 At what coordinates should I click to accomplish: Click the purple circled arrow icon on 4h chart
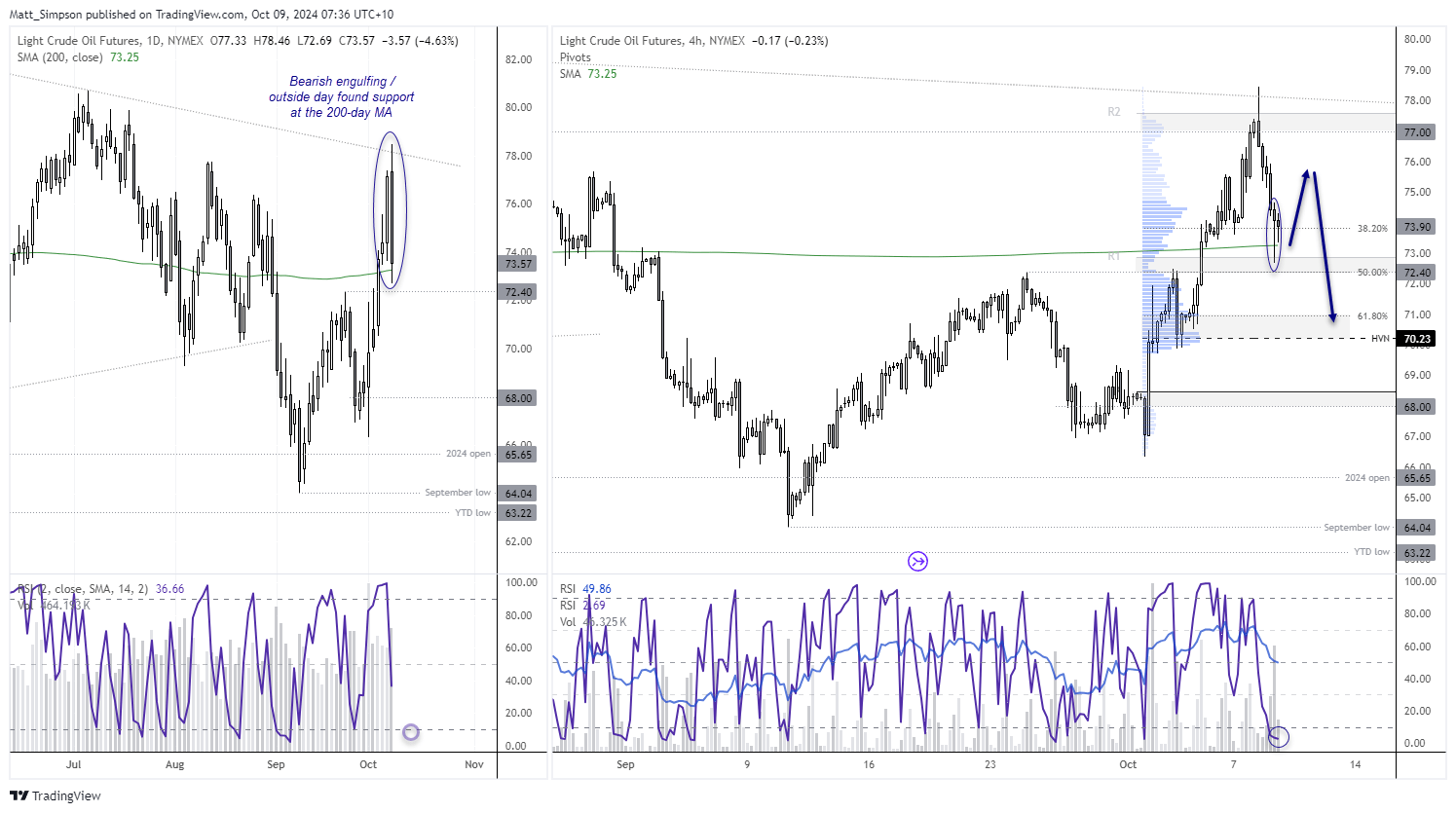pyautogui.click(x=917, y=561)
